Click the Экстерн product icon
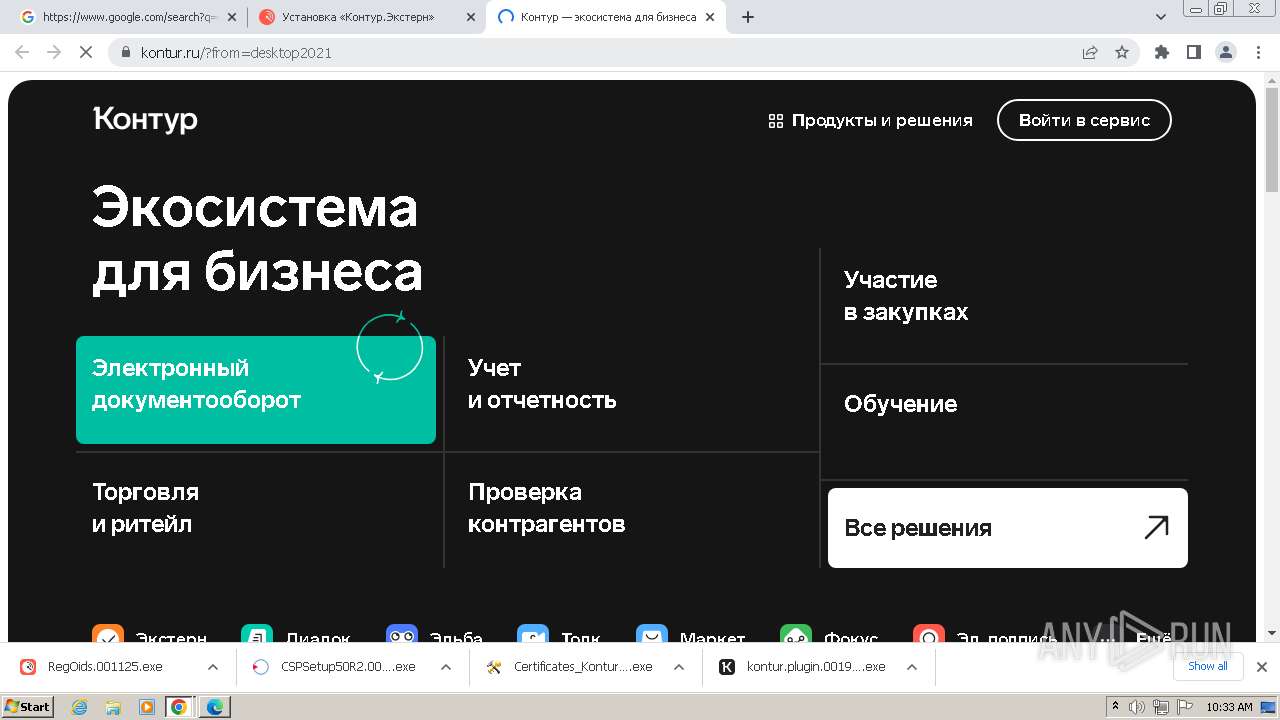Screen dimensions: 1280x720 [x=108, y=635]
